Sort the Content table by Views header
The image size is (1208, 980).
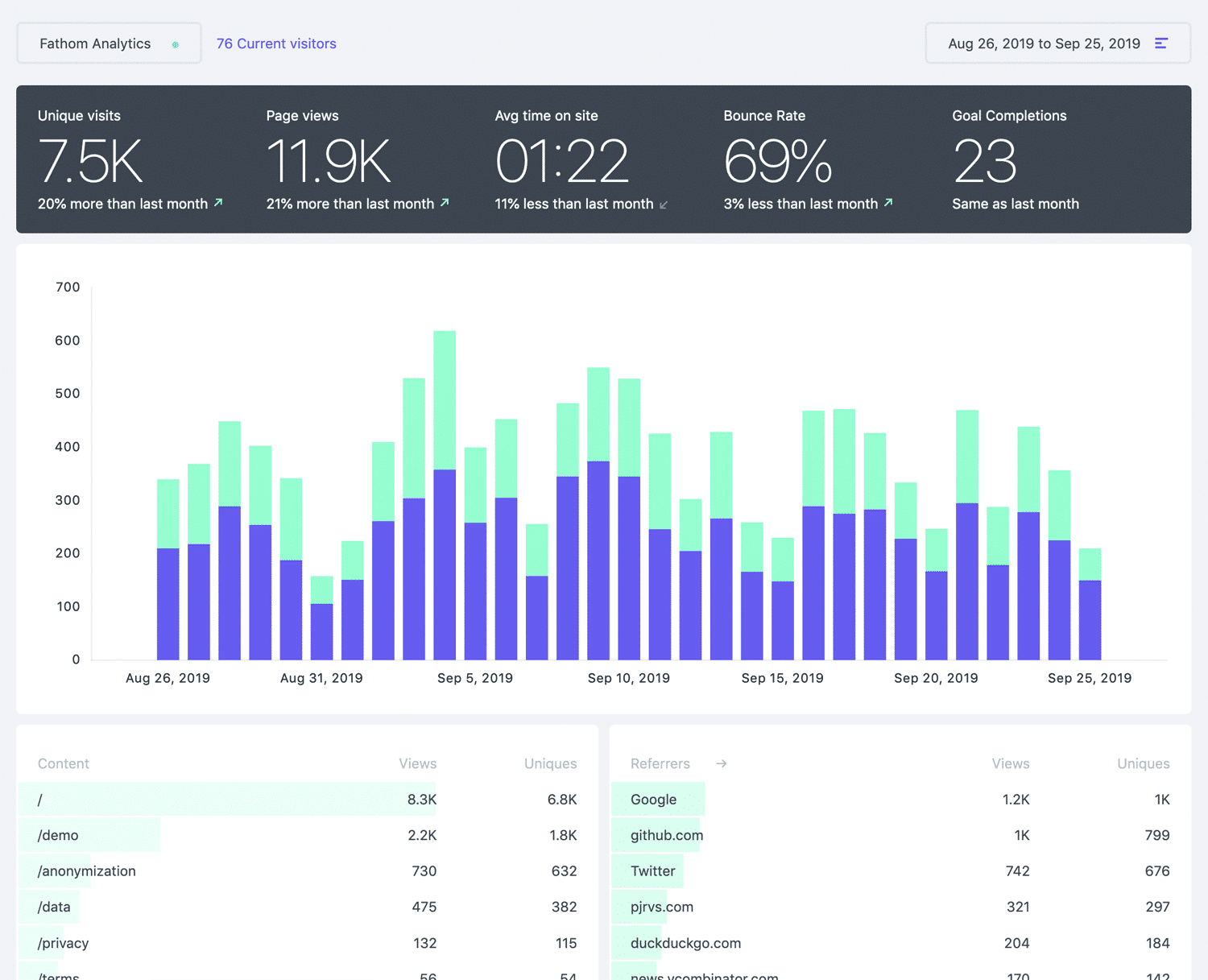click(x=417, y=763)
